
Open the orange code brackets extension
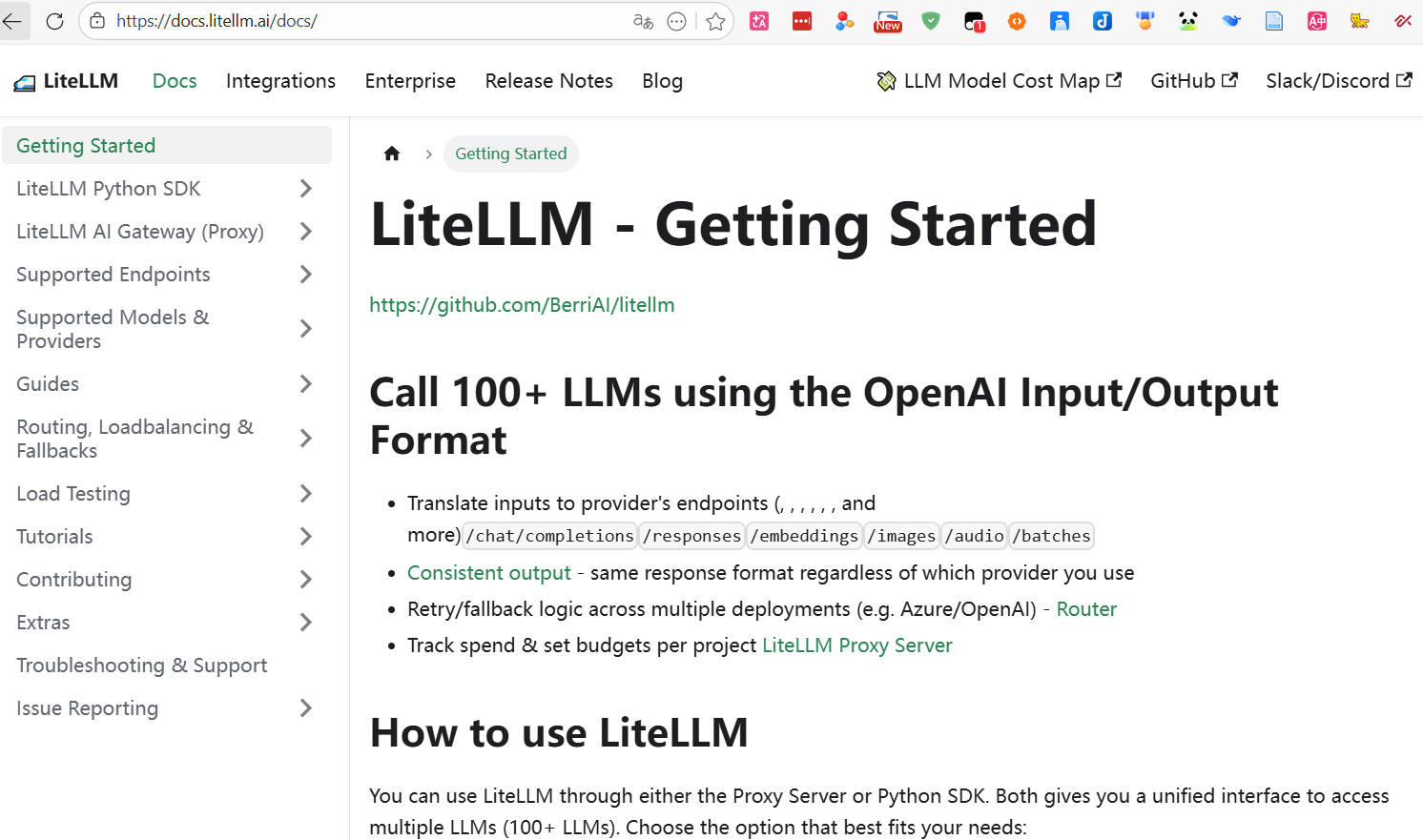[x=1017, y=21]
